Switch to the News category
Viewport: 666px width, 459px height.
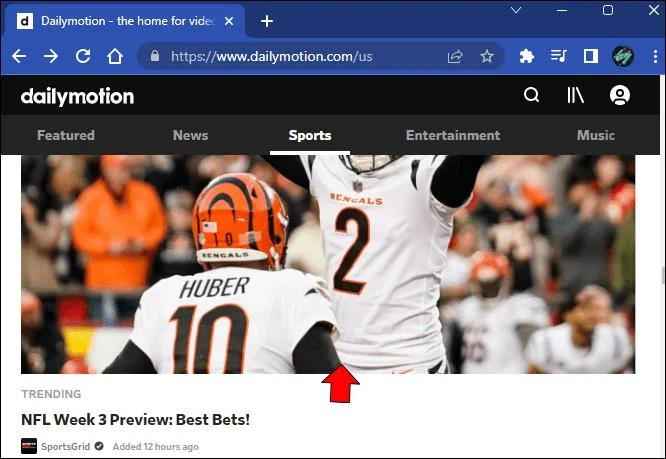[x=191, y=135]
